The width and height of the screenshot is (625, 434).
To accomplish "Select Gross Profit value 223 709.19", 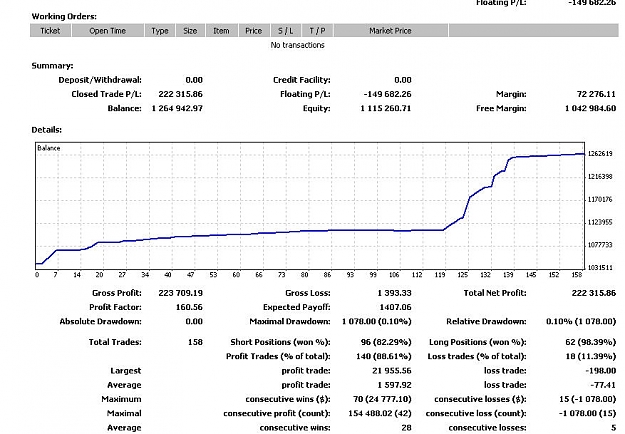I will pyautogui.click(x=181, y=293).
